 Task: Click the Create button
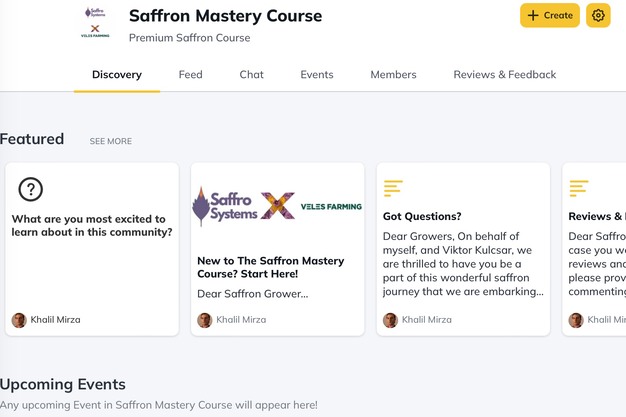point(549,15)
